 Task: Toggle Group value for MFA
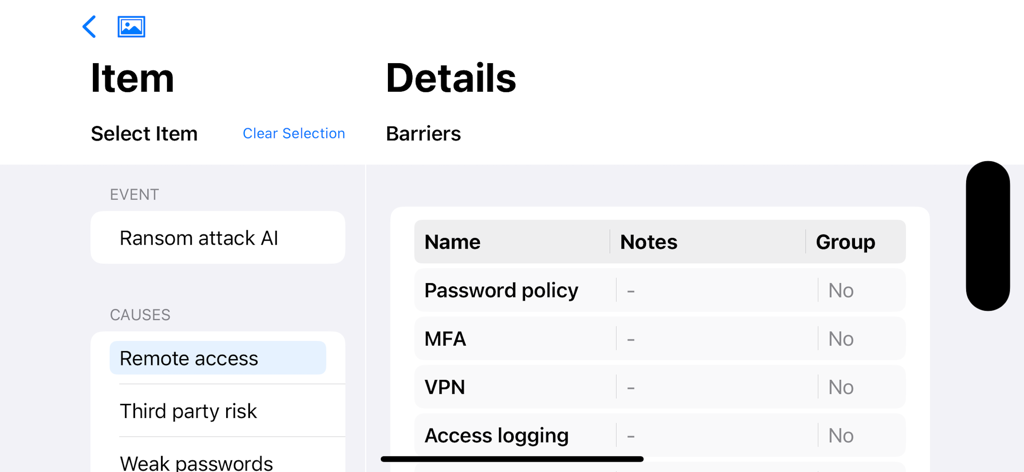pos(840,339)
